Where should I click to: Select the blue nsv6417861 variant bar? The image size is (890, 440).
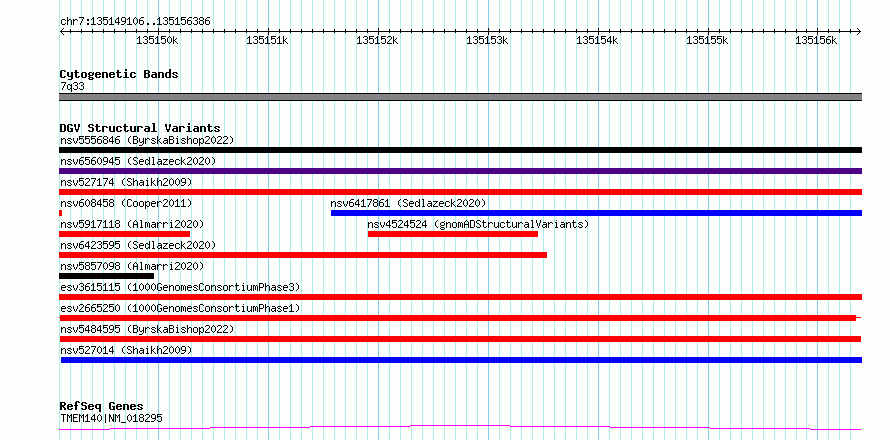pos(597,213)
